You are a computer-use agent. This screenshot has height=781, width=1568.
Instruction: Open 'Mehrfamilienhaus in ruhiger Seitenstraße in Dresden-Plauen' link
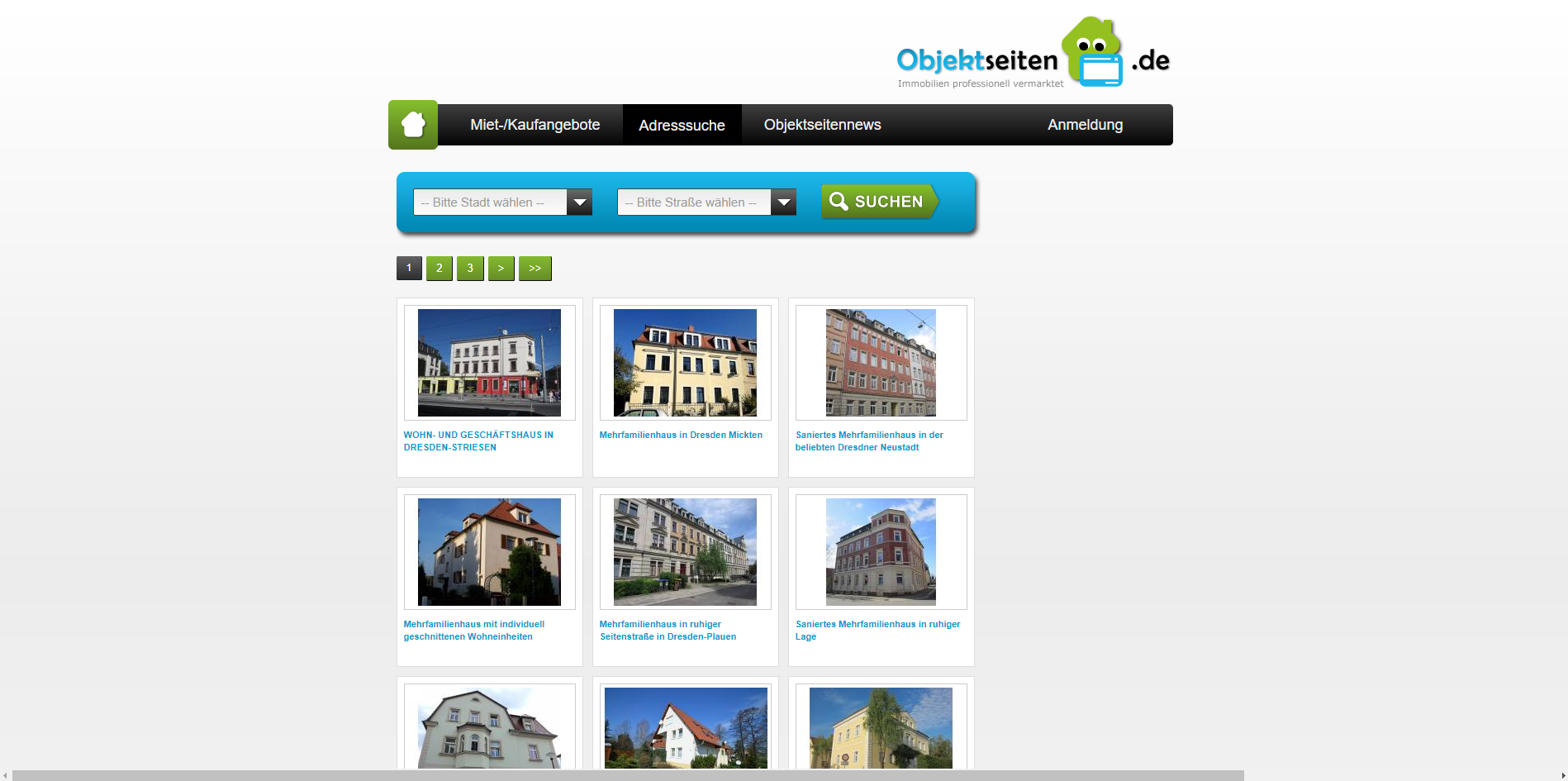(668, 631)
